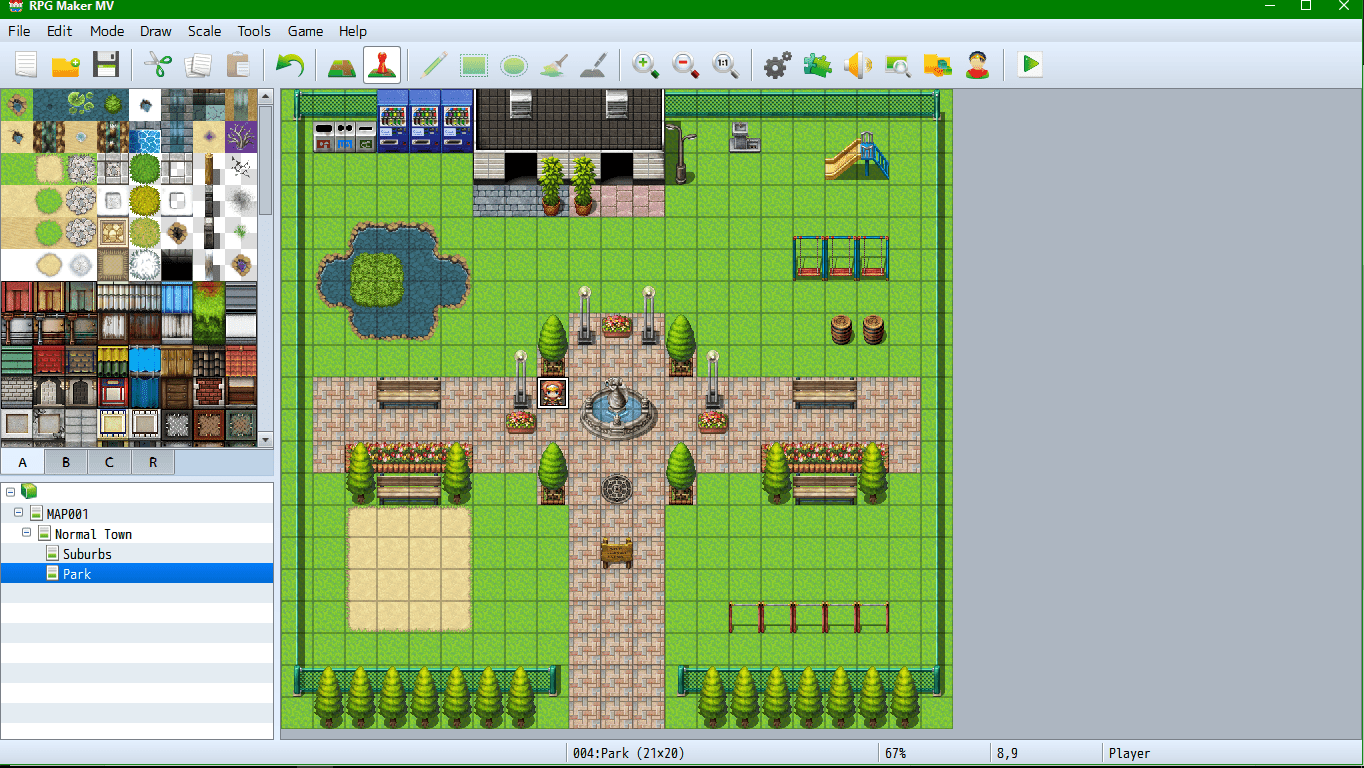Viewport: 1364px width, 768px height.
Task: Select the Suburbs map
Action: 87,554
